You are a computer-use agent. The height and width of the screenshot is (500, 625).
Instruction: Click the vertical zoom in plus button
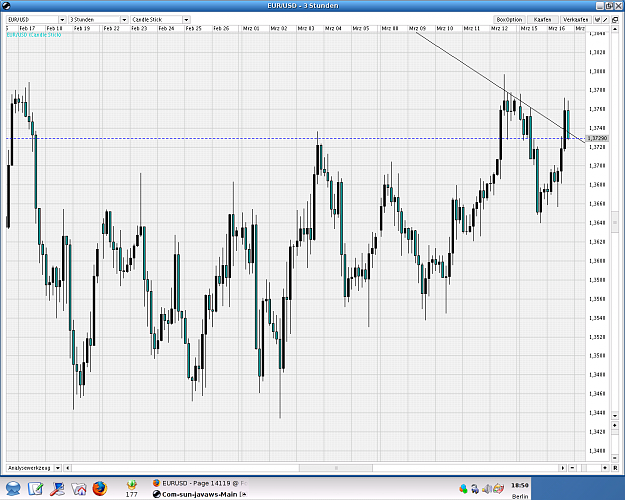pos(615,425)
